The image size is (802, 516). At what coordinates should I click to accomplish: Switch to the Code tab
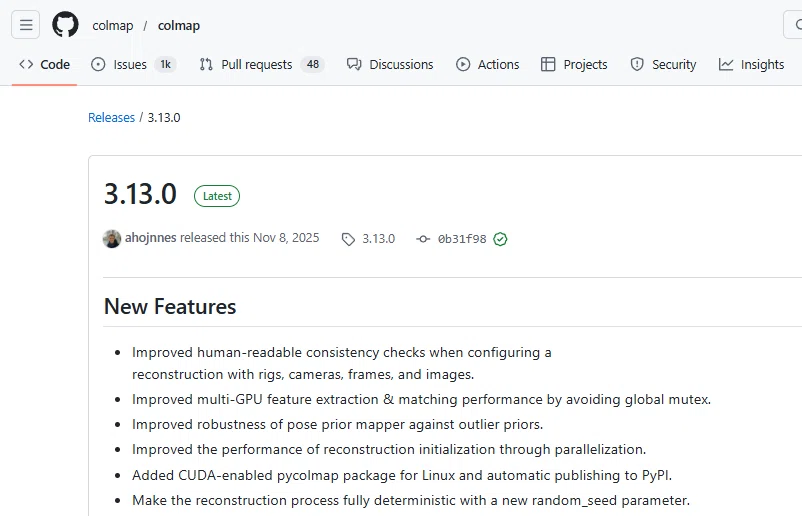pyautogui.click(x=44, y=64)
